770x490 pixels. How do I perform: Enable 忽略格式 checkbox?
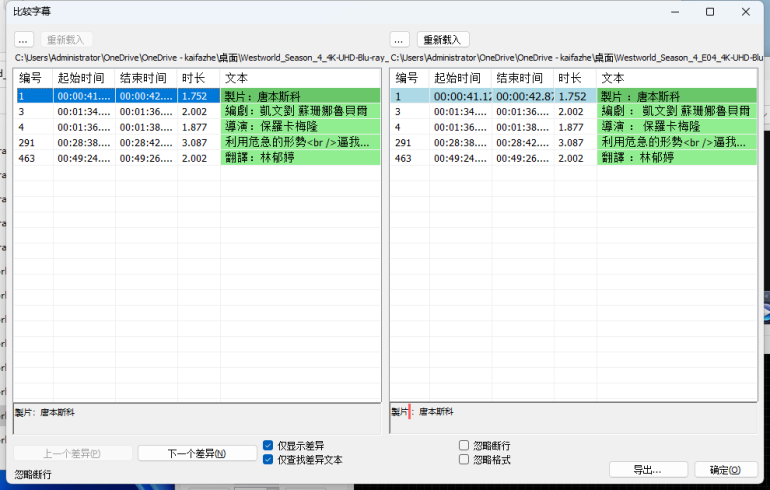(464, 460)
